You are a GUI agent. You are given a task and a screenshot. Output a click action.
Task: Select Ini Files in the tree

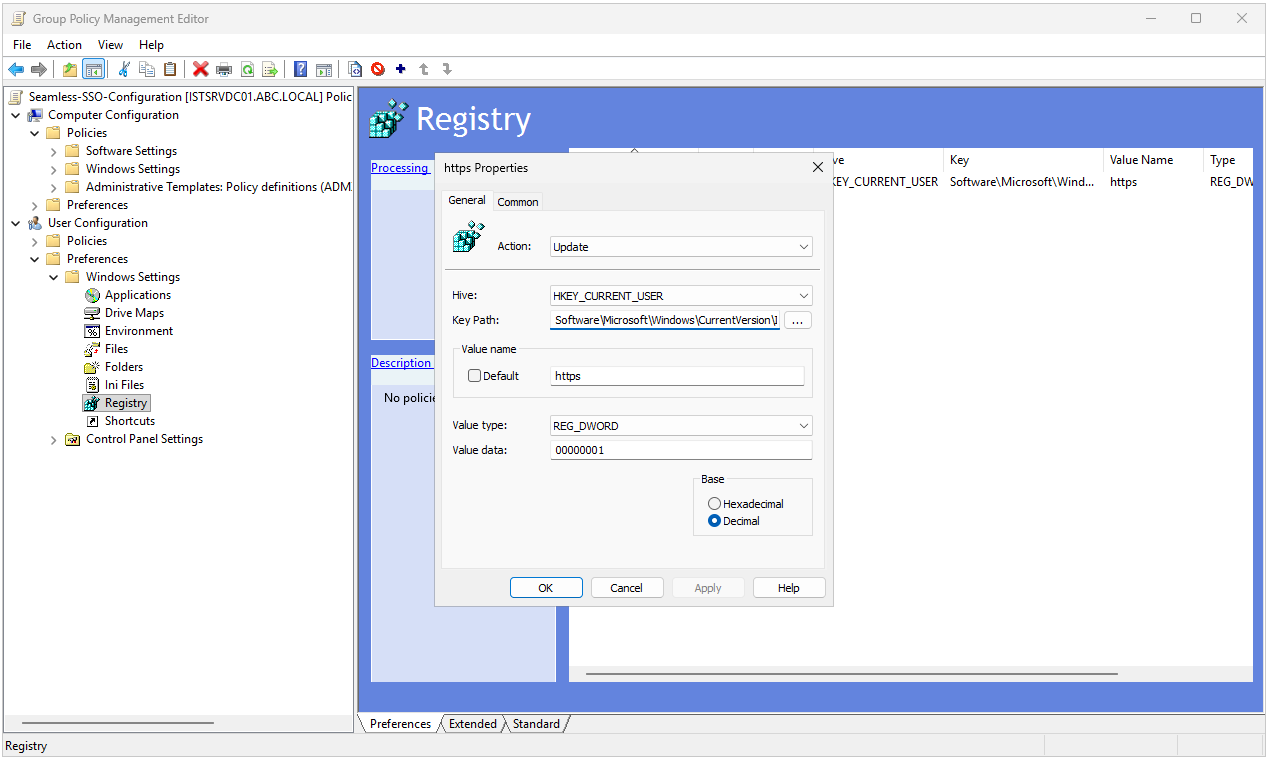pos(124,385)
